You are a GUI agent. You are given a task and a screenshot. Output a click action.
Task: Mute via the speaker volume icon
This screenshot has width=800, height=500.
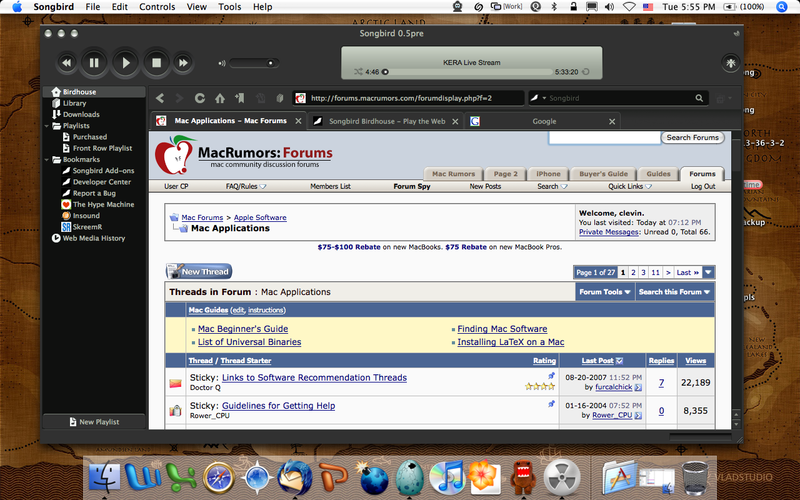(222, 63)
